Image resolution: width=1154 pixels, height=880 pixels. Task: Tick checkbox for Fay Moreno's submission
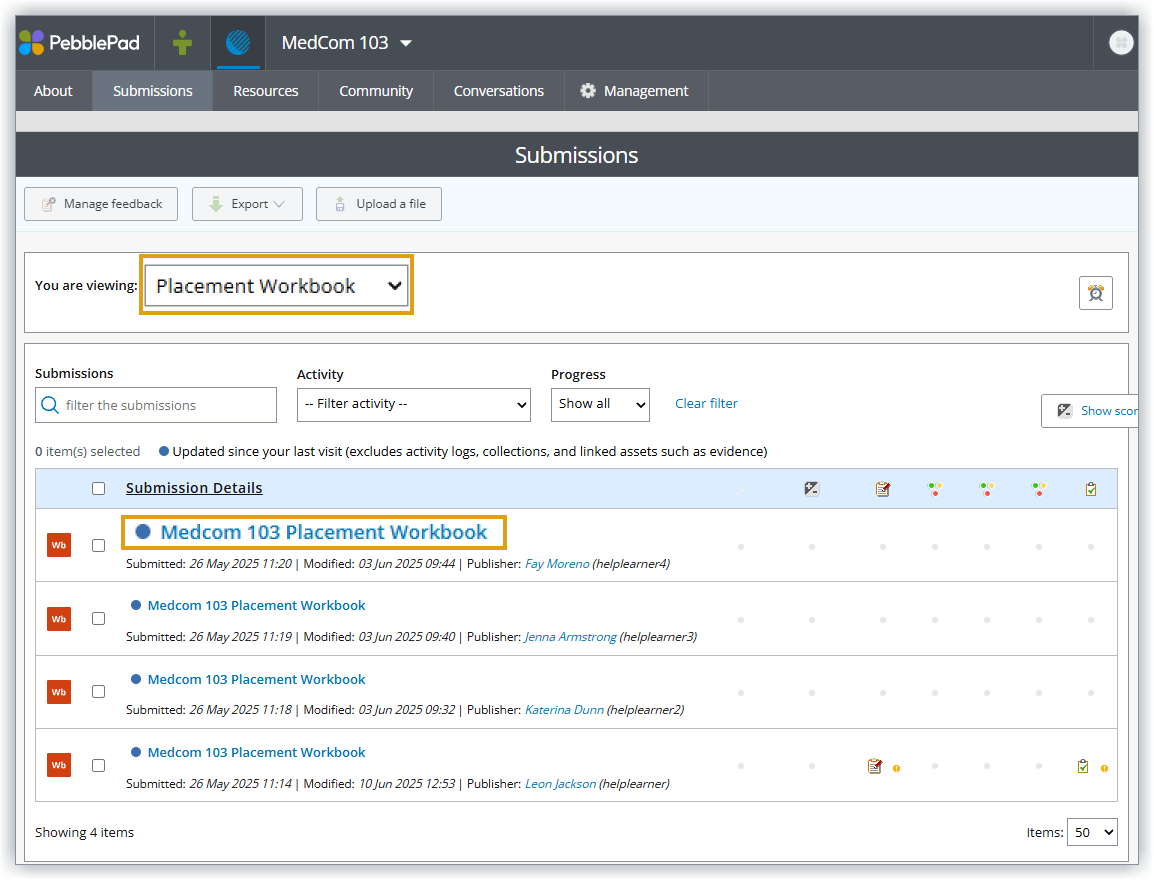pyautogui.click(x=99, y=545)
